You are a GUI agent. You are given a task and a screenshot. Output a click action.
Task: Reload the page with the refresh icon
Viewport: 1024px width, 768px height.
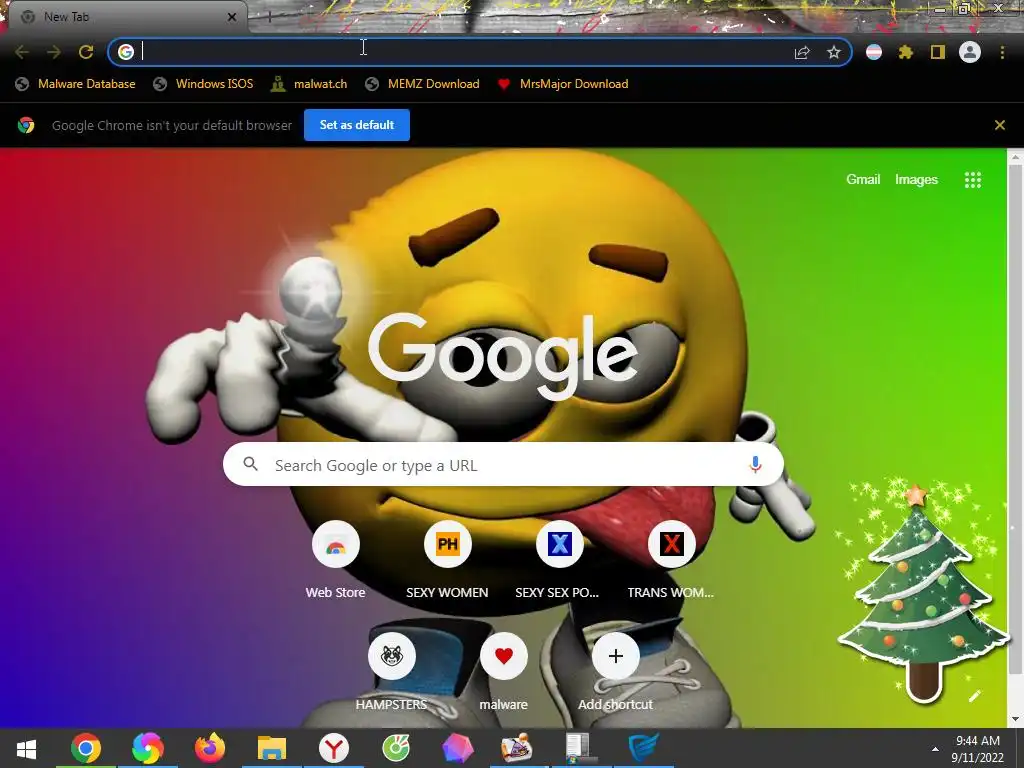86,52
